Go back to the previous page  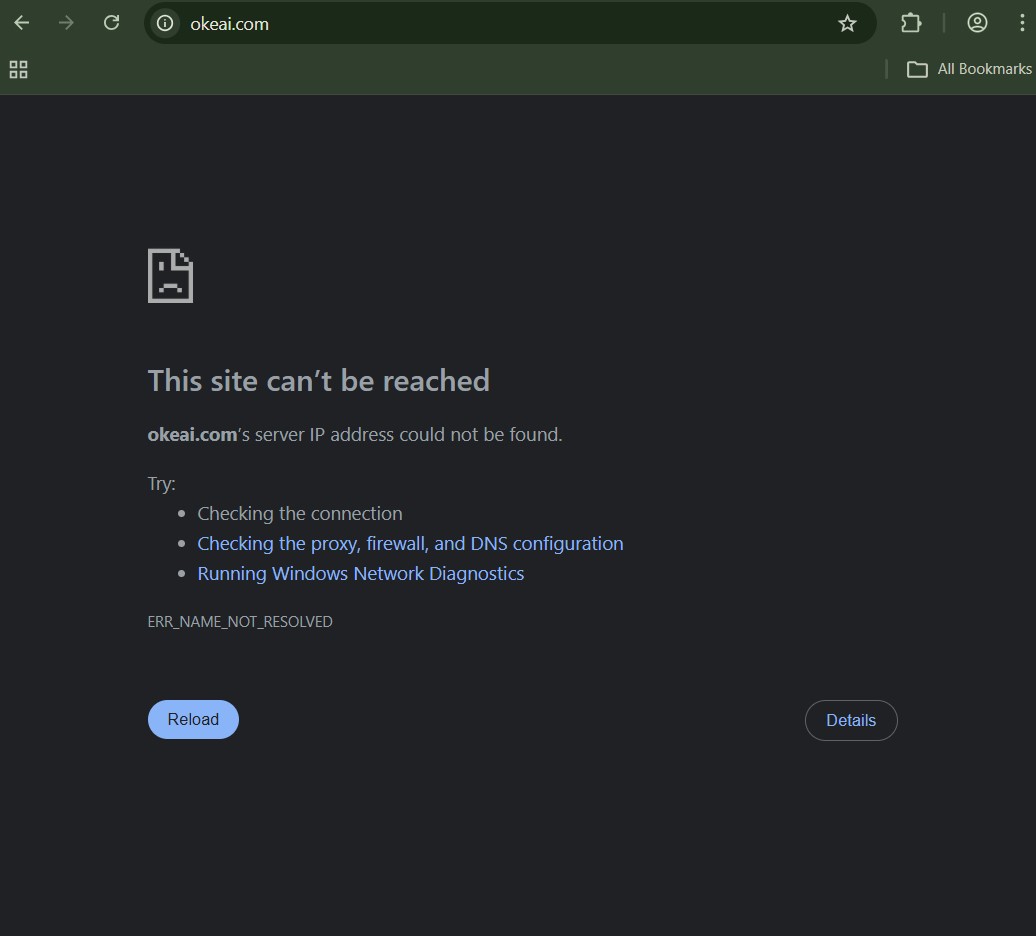(x=22, y=23)
